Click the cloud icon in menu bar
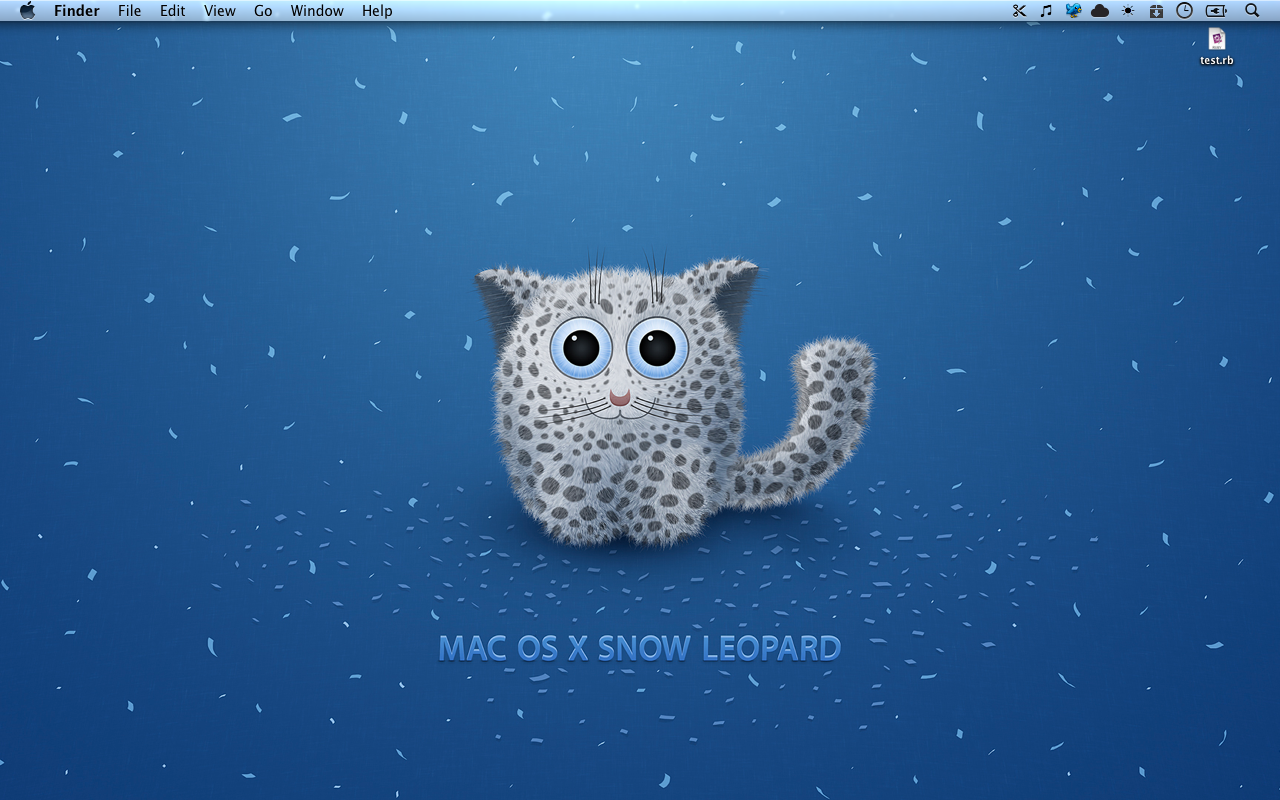The image size is (1280, 800). pyautogui.click(x=1100, y=11)
